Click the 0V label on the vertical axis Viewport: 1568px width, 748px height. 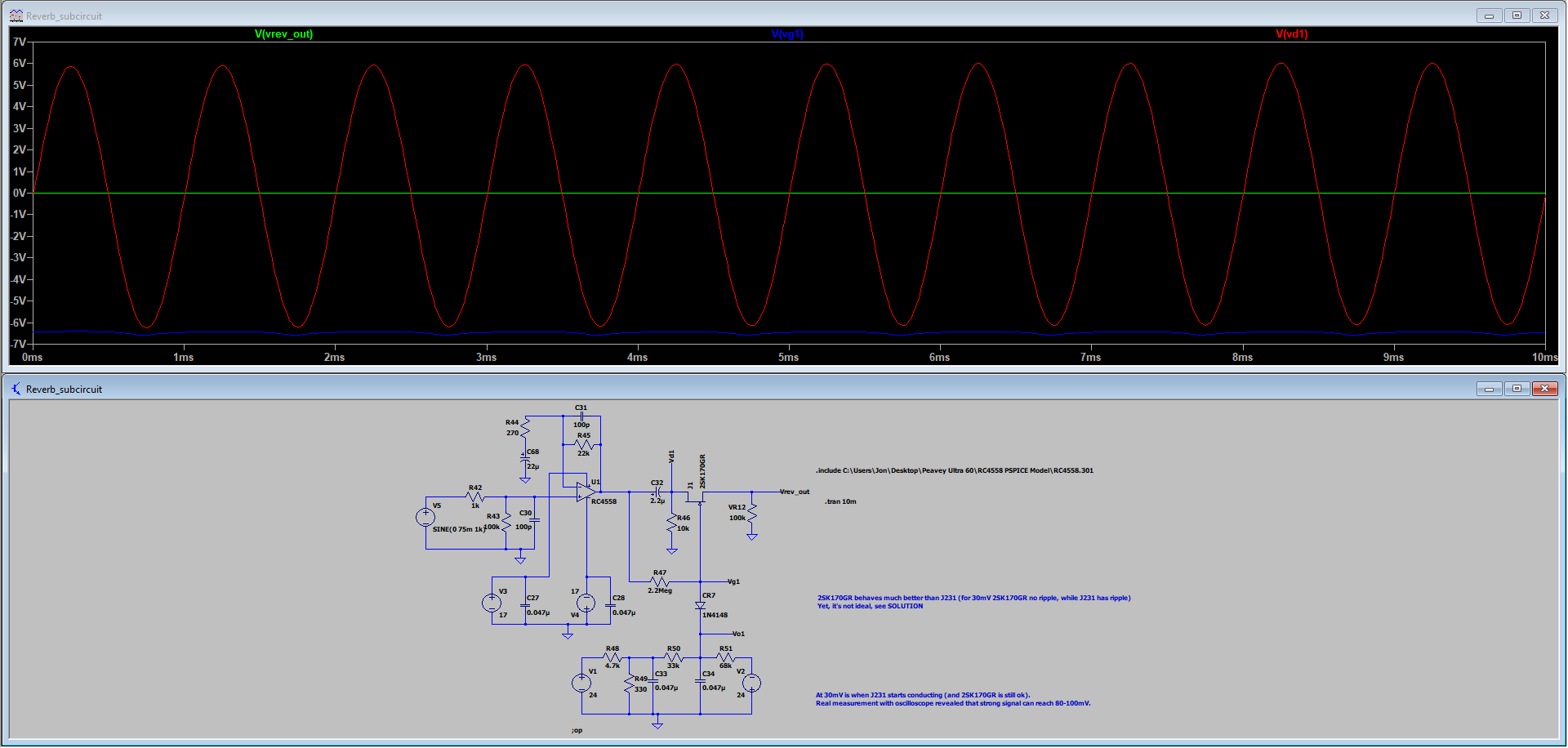[19, 193]
